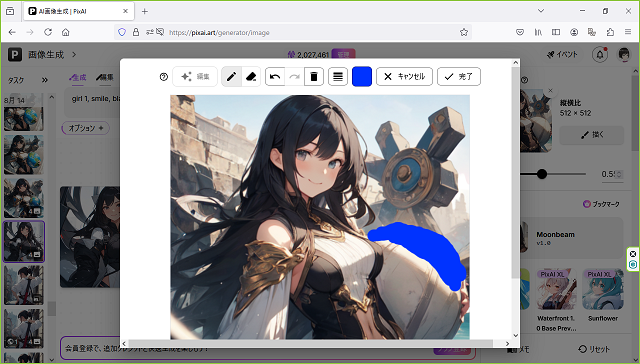640x364 pixels.
Task: Click site padlock security icon
Action: pos(136,32)
